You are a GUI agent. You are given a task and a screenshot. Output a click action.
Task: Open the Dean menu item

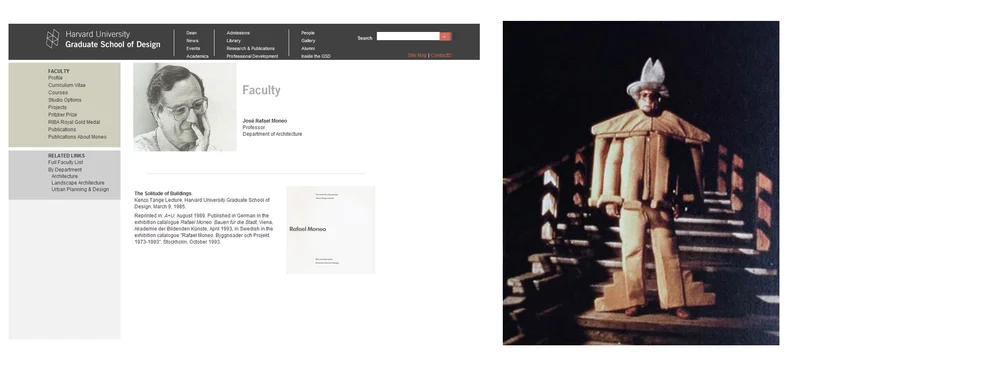tap(191, 33)
